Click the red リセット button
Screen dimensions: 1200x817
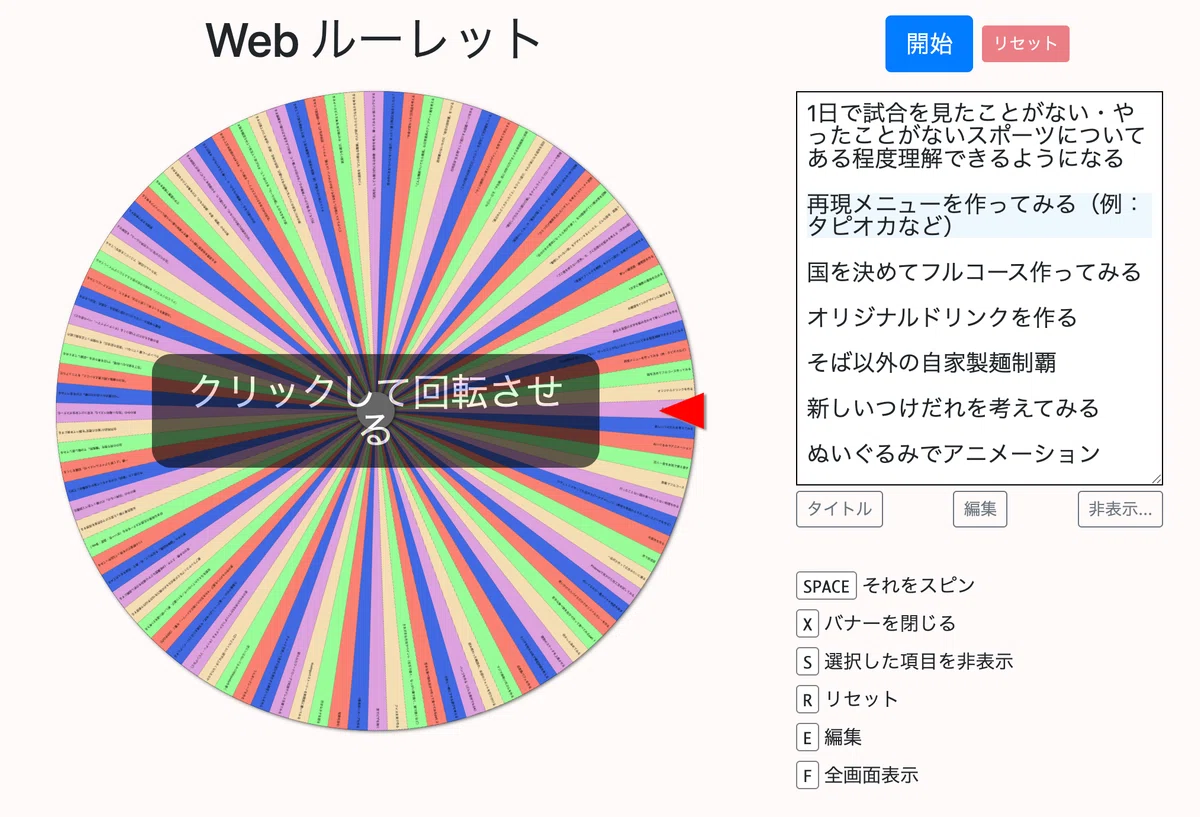1026,44
